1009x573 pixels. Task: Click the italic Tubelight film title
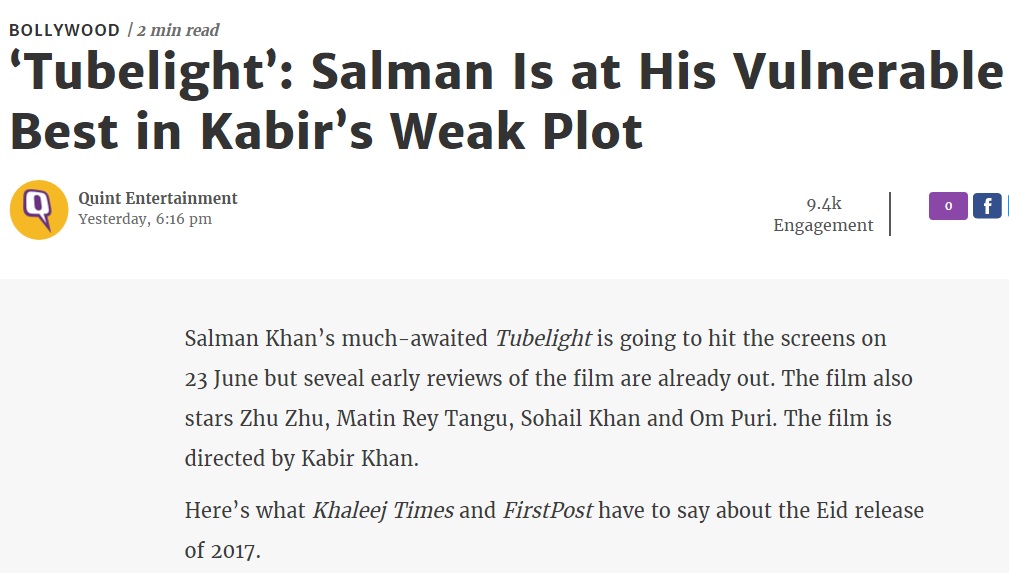coord(543,339)
